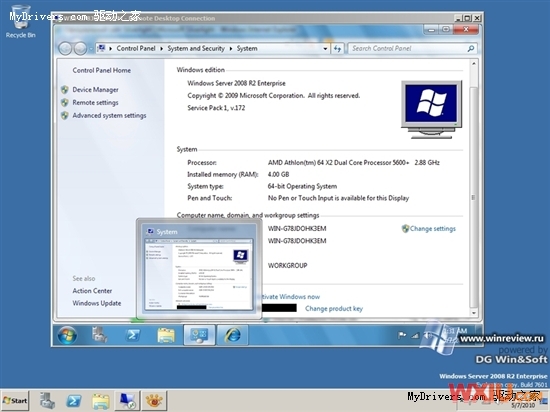Click the Back navigation arrow
Viewport: 550px width, 412px height.
point(65,48)
